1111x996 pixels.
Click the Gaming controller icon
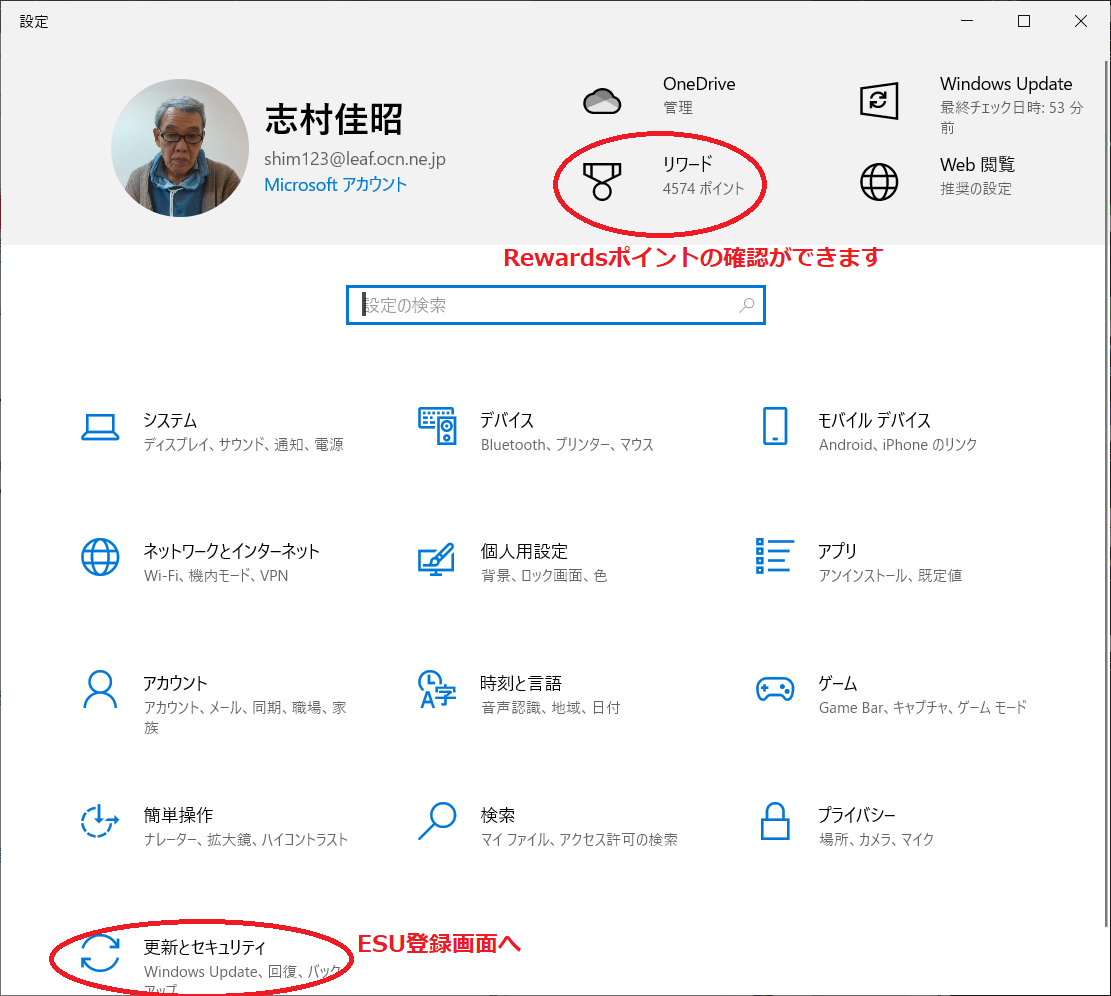[x=774, y=689]
